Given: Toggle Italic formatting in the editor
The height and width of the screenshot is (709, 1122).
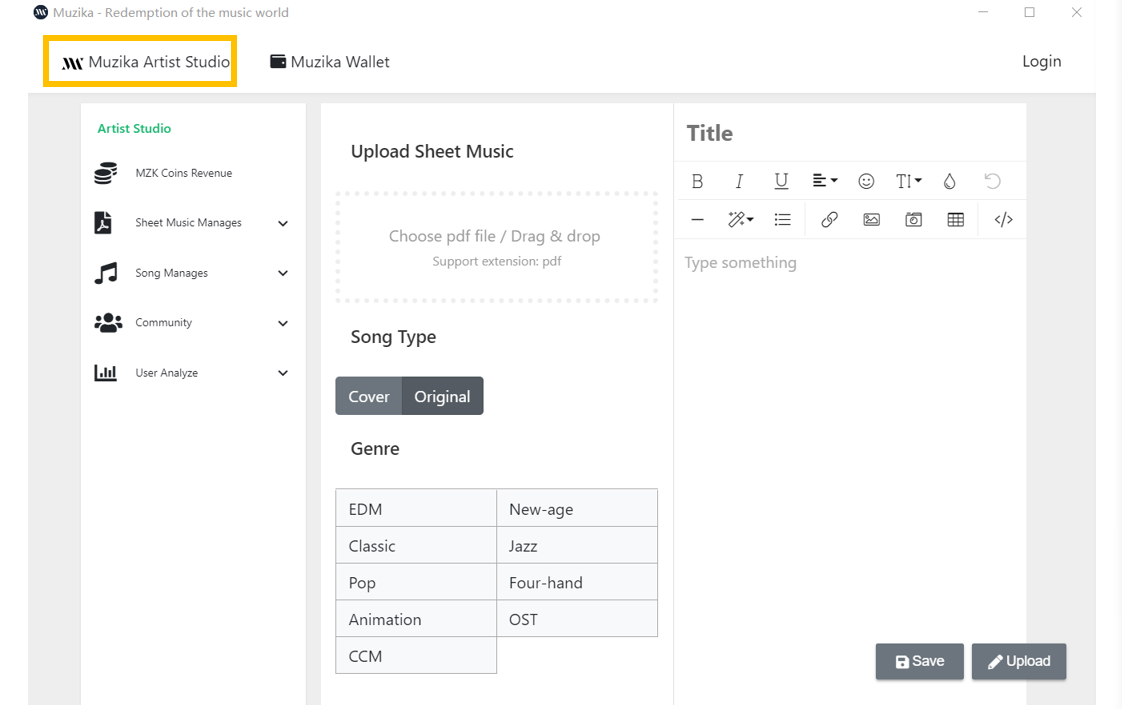Looking at the screenshot, I should (739, 181).
